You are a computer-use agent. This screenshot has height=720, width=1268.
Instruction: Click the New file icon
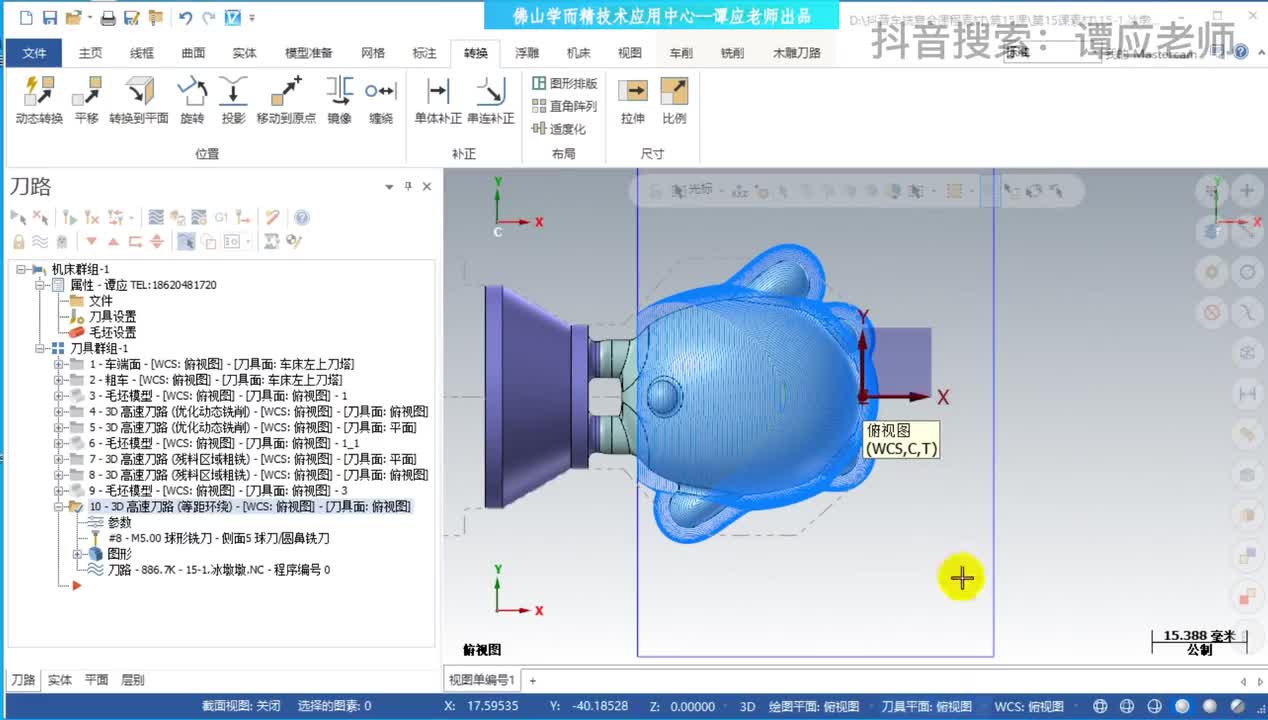click(x=26, y=18)
